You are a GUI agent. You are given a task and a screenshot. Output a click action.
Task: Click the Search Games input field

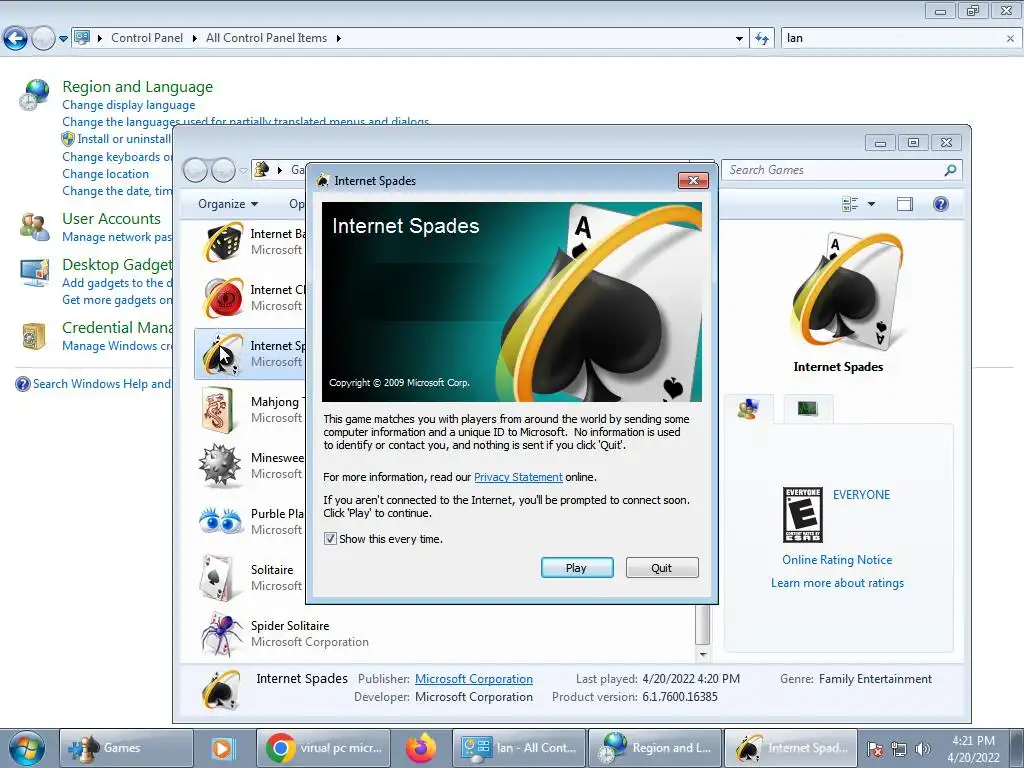[x=833, y=170]
